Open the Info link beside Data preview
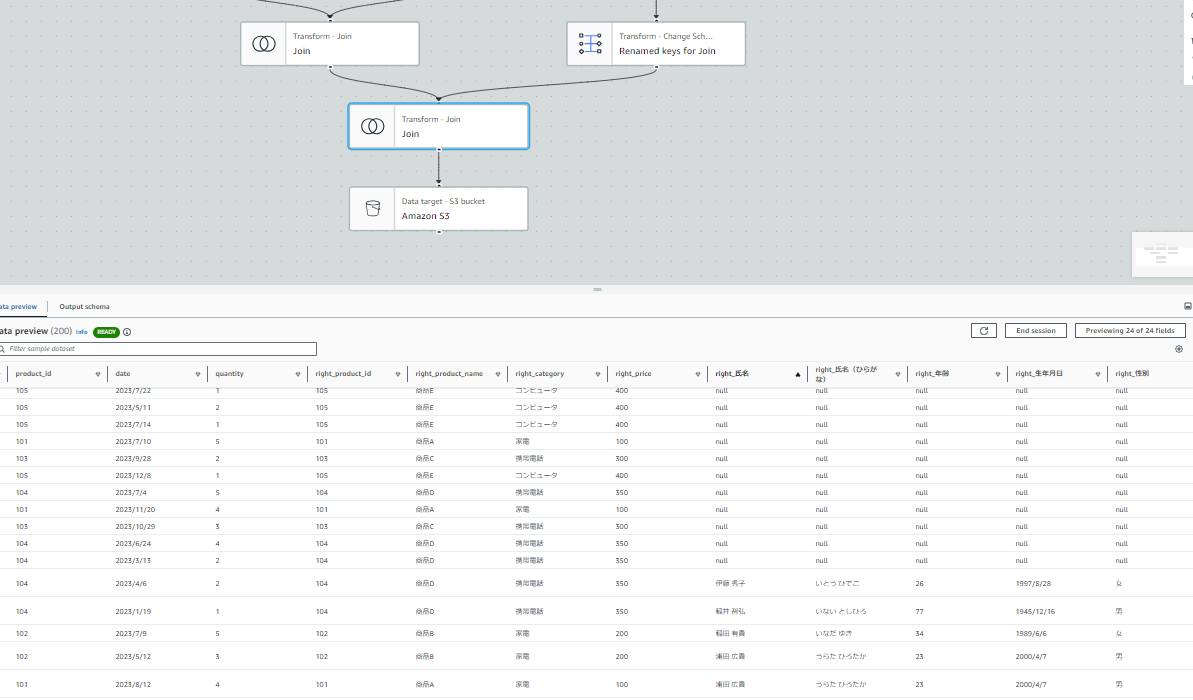 [81, 332]
